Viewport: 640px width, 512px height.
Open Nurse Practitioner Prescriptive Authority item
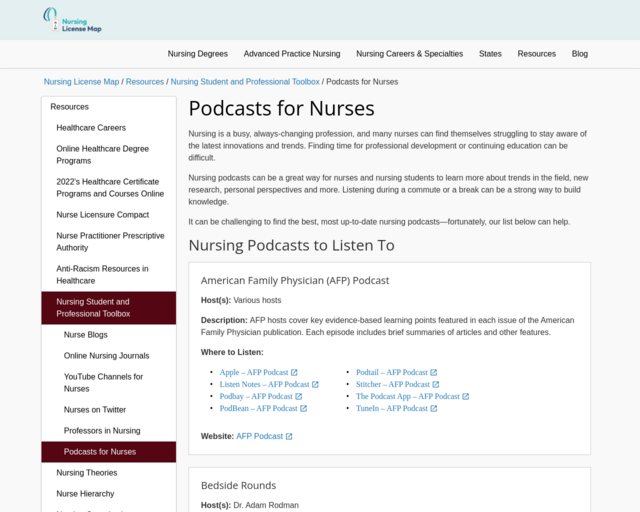109,242
